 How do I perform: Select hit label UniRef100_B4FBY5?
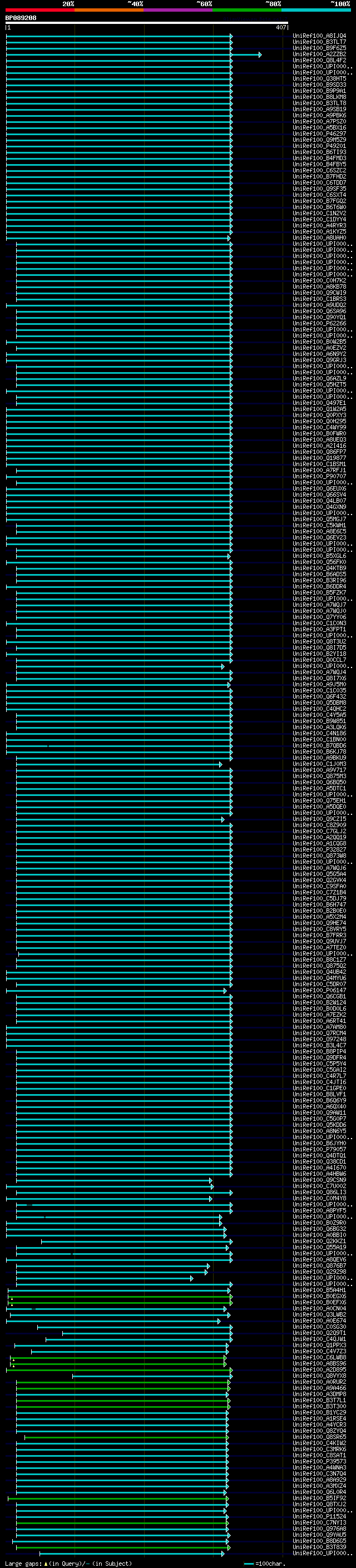tap(319, 164)
